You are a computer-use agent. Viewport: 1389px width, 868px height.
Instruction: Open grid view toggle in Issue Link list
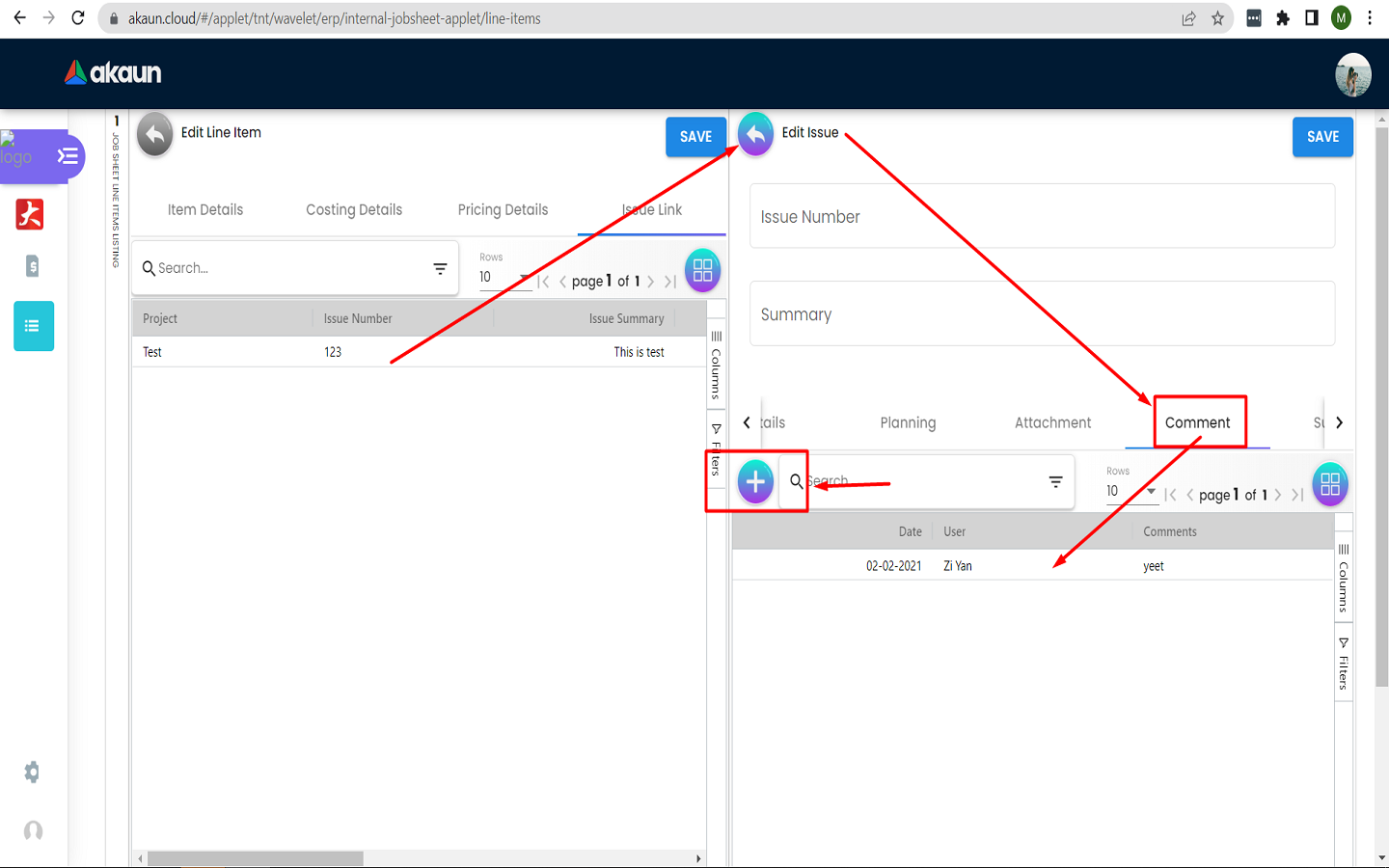pyautogui.click(x=702, y=270)
